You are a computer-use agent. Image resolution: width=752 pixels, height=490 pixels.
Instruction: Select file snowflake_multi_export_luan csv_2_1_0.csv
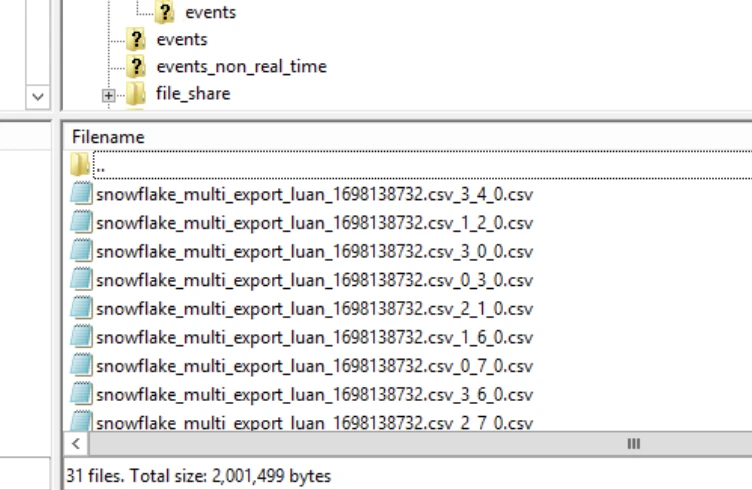[x=314, y=308]
